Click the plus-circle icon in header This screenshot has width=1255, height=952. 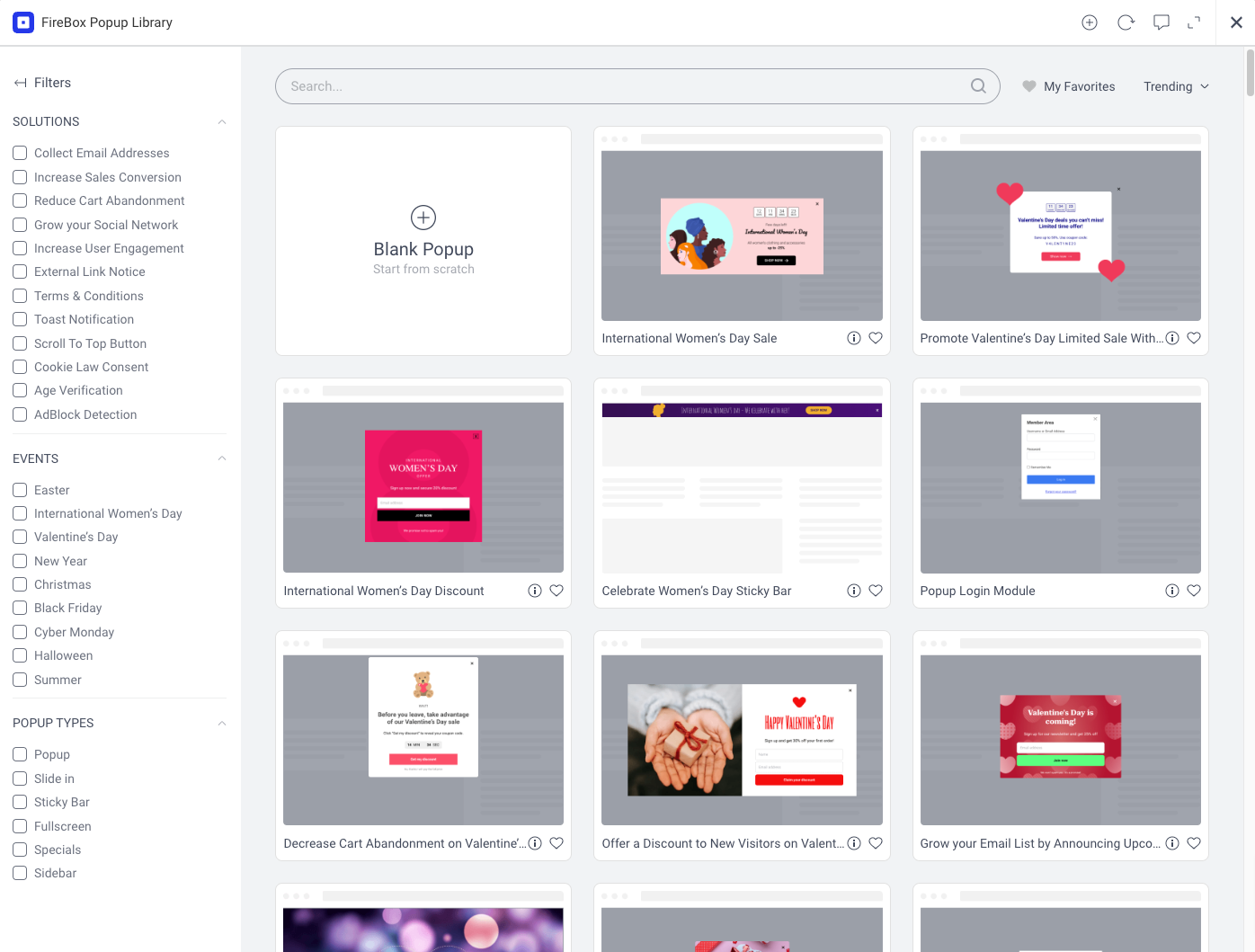click(1090, 22)
